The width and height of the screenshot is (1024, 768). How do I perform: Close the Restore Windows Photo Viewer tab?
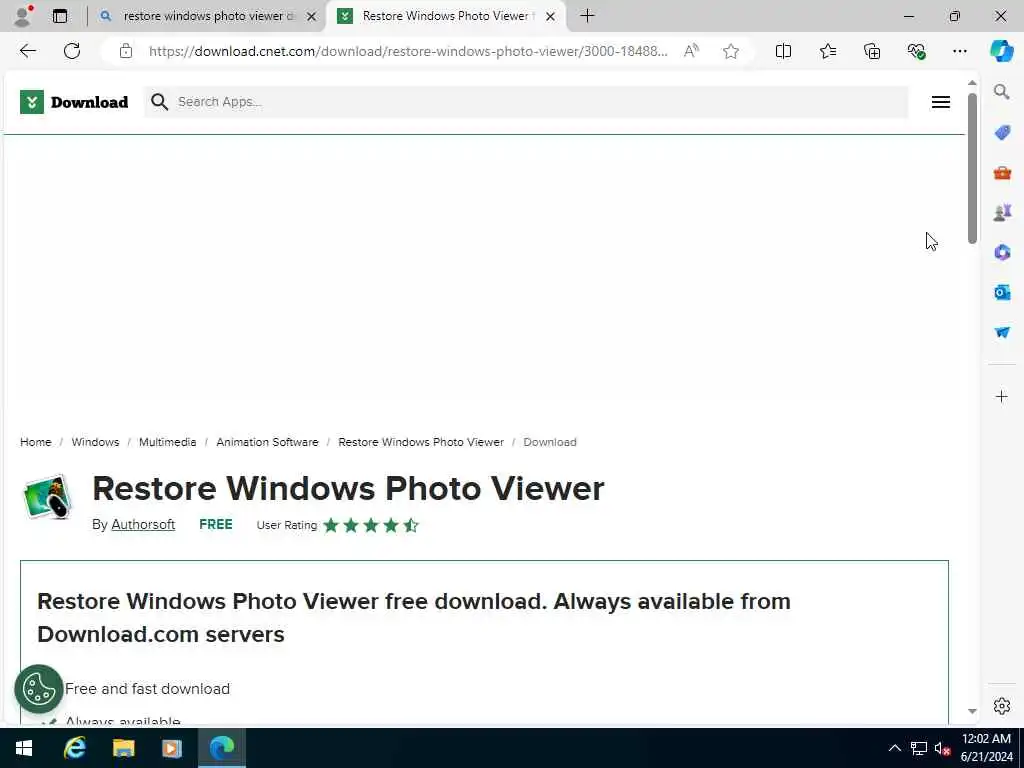[551, 16]
